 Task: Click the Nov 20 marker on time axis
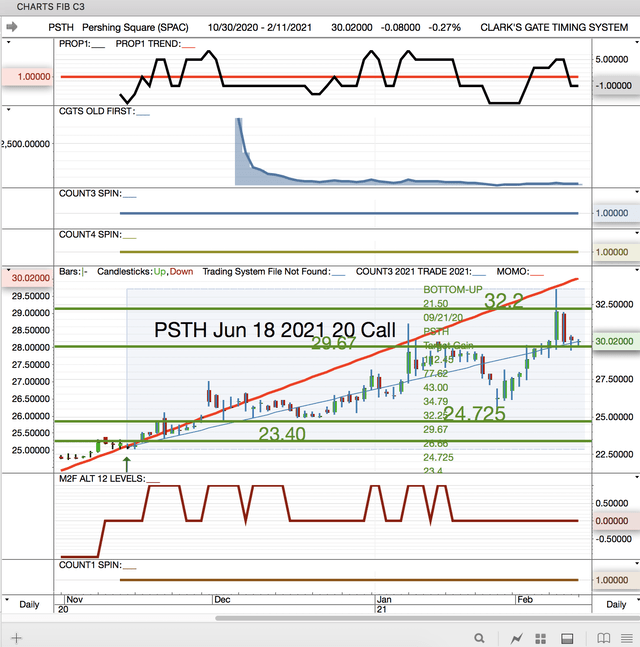click(x=70, y=604)
